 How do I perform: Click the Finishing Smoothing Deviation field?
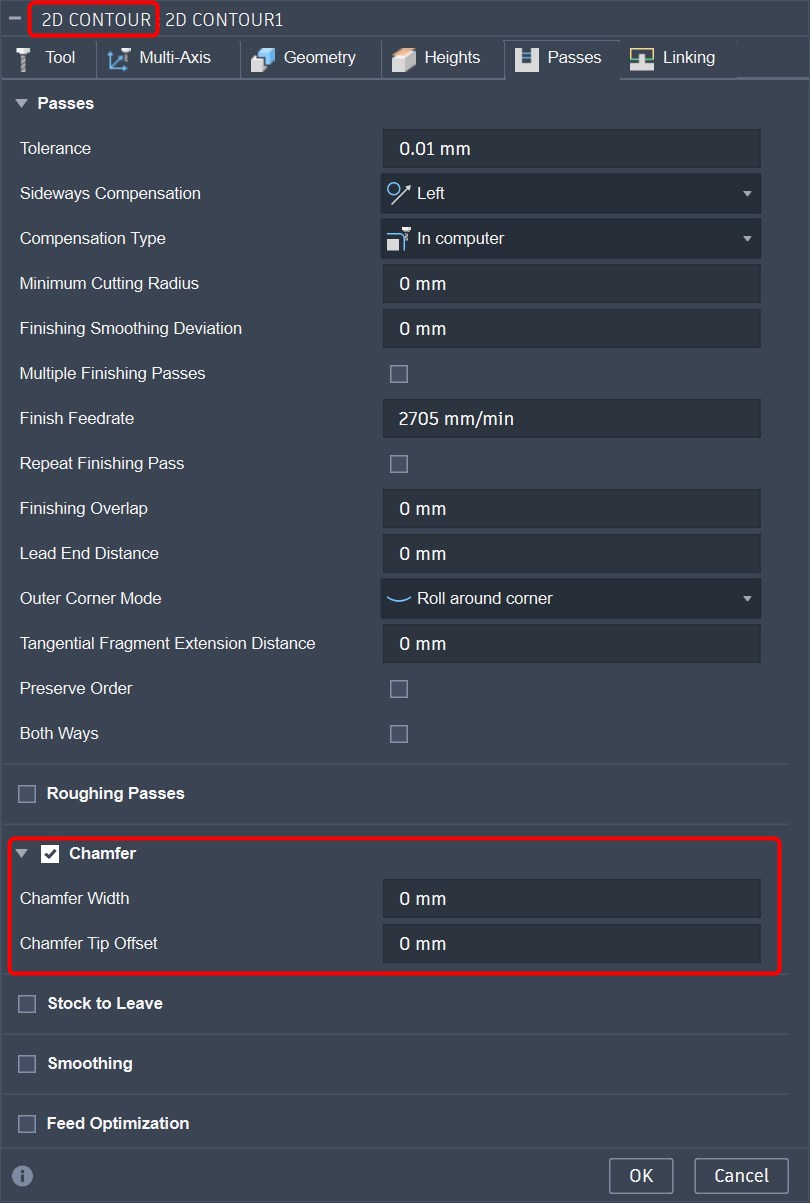[x=571, y=328]
